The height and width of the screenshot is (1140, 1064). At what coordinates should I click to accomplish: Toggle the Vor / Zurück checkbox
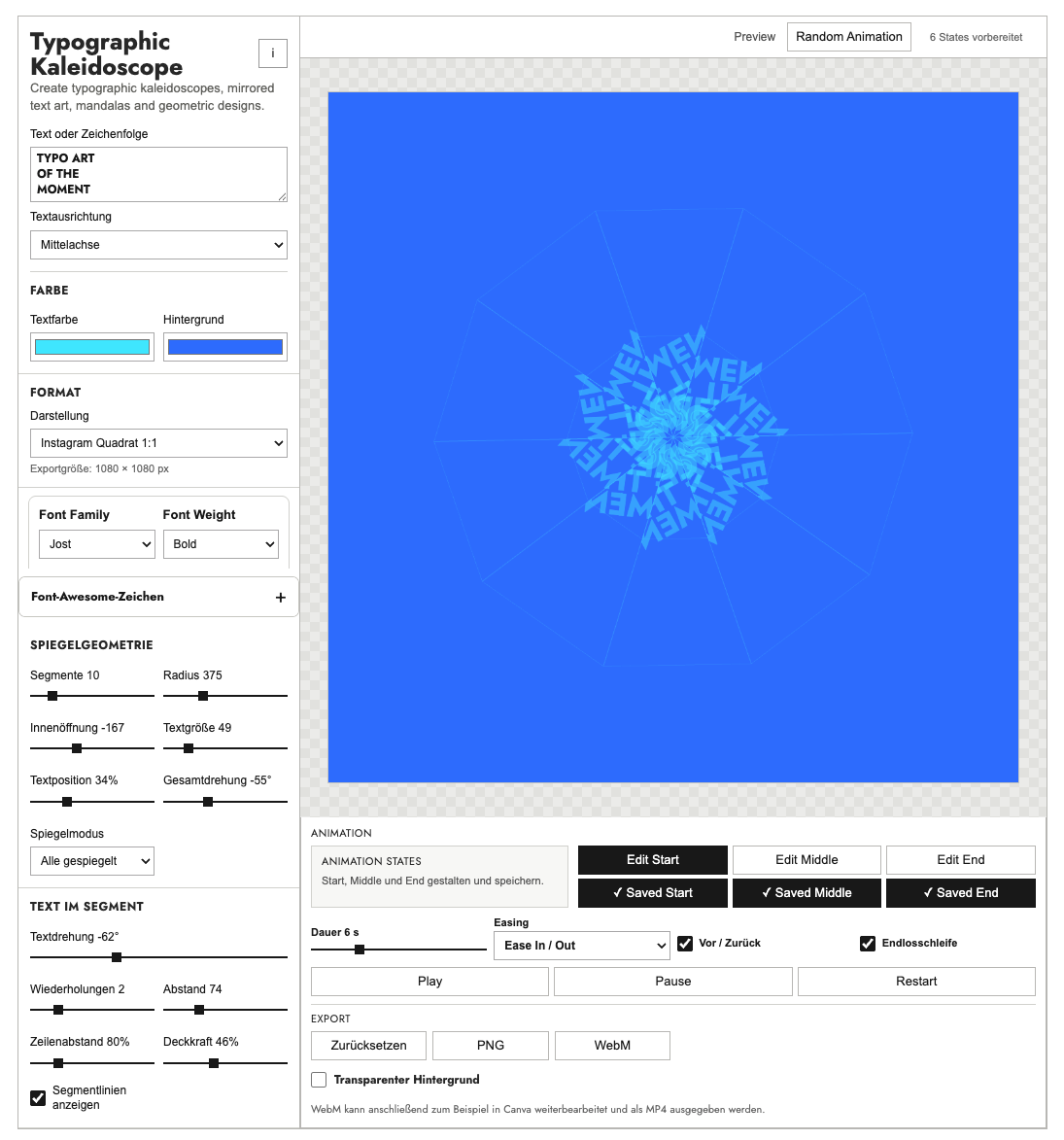[685, 944]
